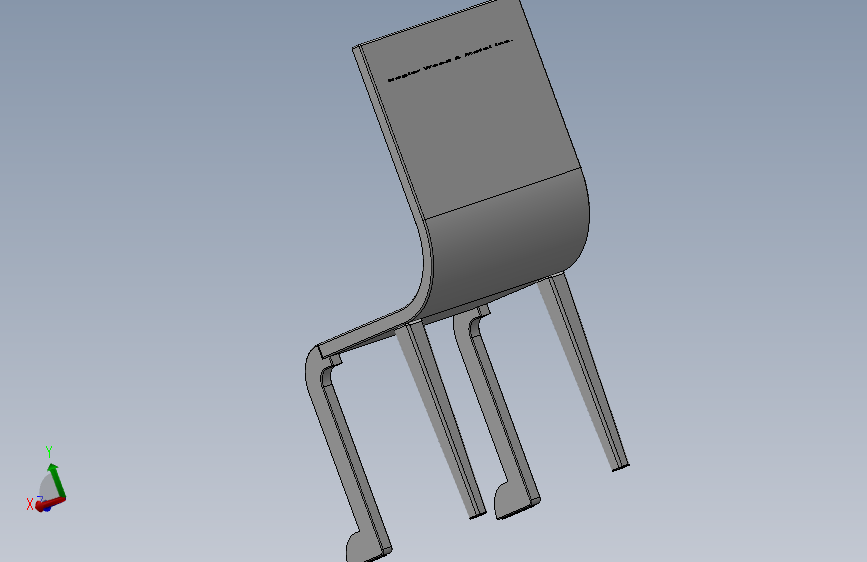Click the red X label beside the triad
Viewport: 867px width, 562px height.
[x=30, y=504]
